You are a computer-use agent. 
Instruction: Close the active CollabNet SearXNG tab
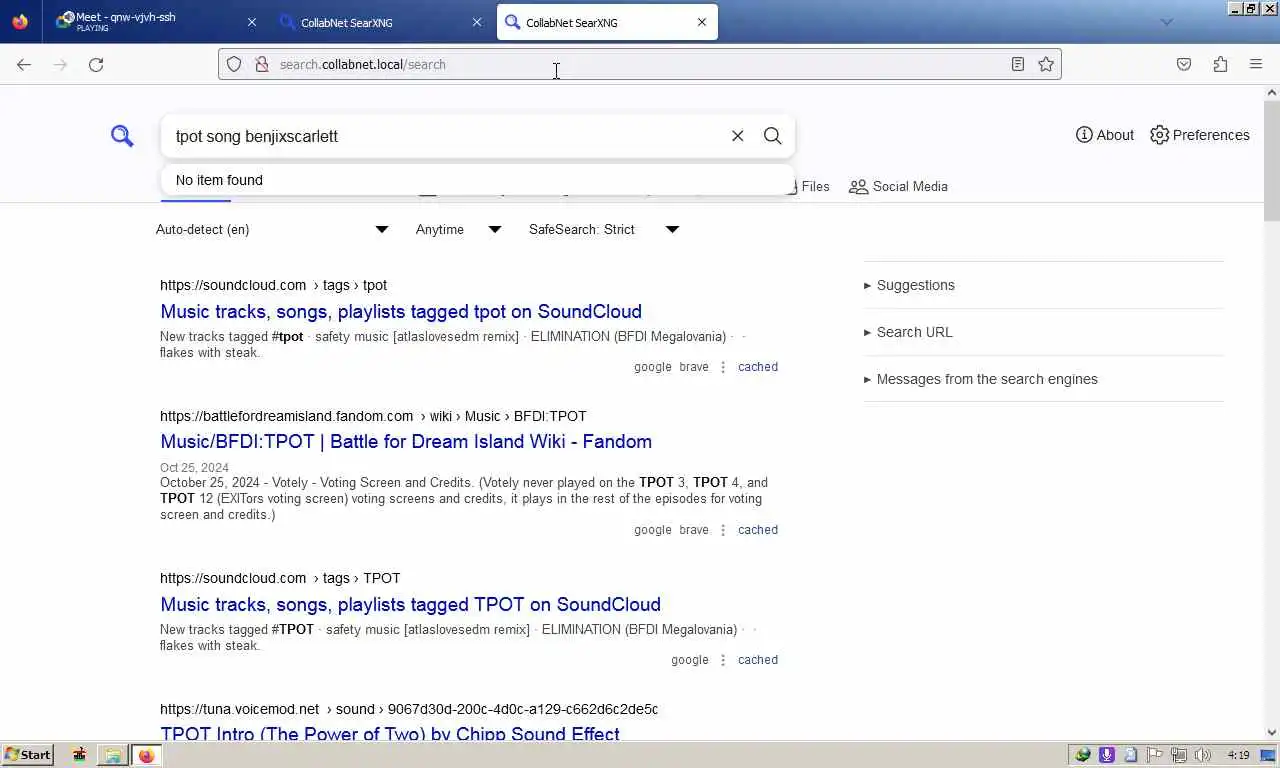(702, 22)
